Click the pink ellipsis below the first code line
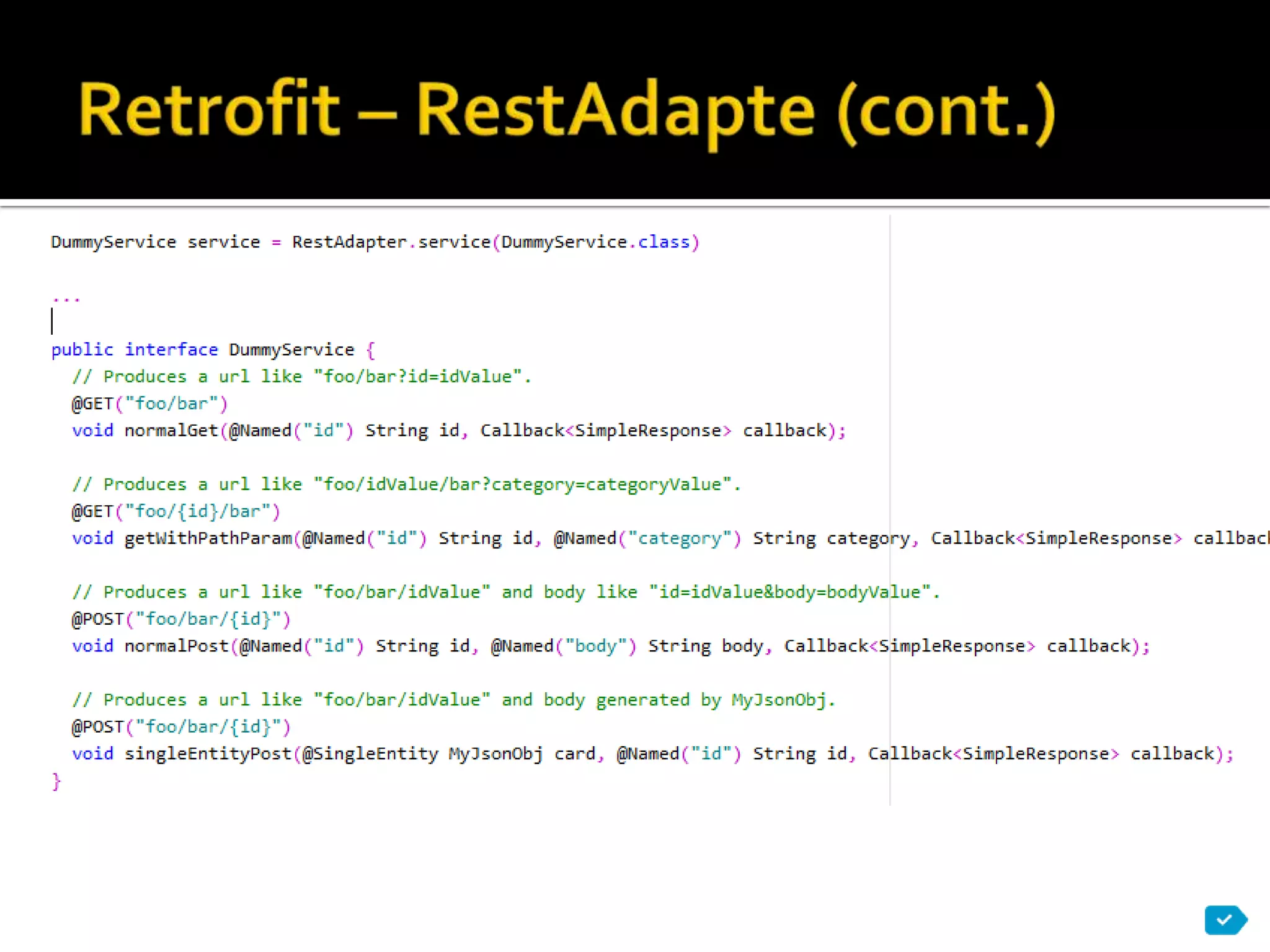 coord(66,299)
